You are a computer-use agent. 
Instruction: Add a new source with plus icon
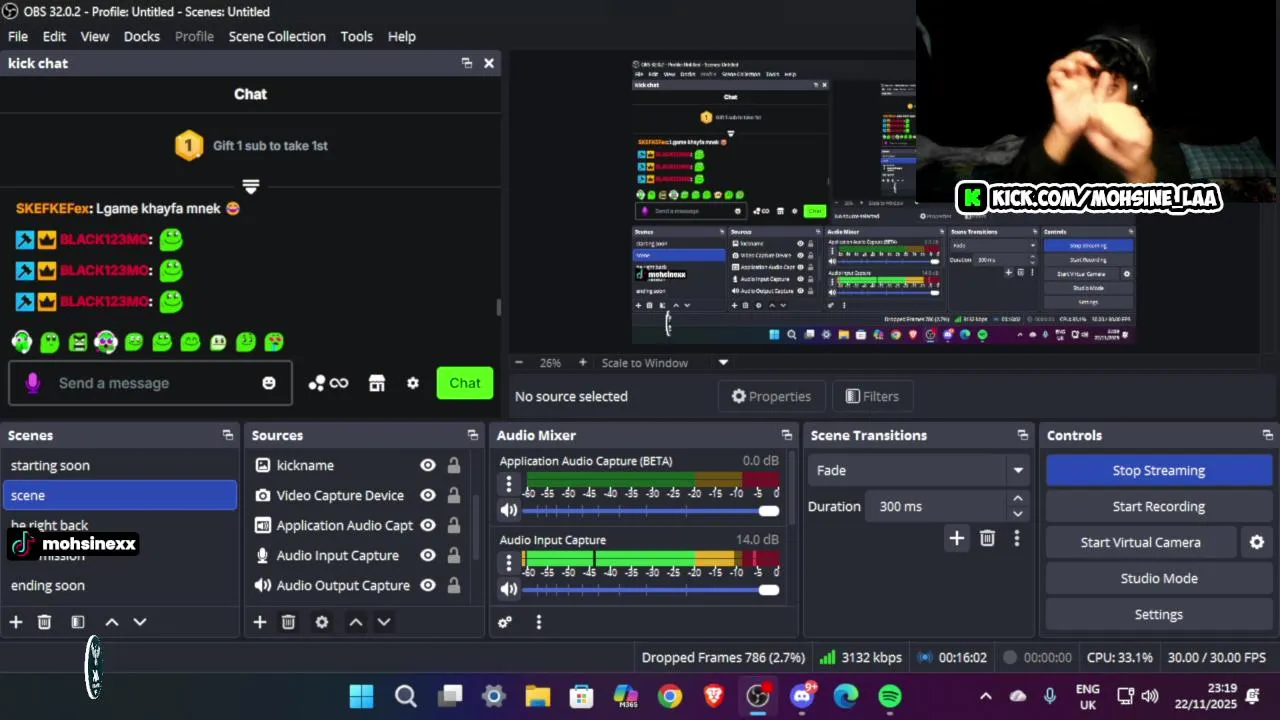260,622
